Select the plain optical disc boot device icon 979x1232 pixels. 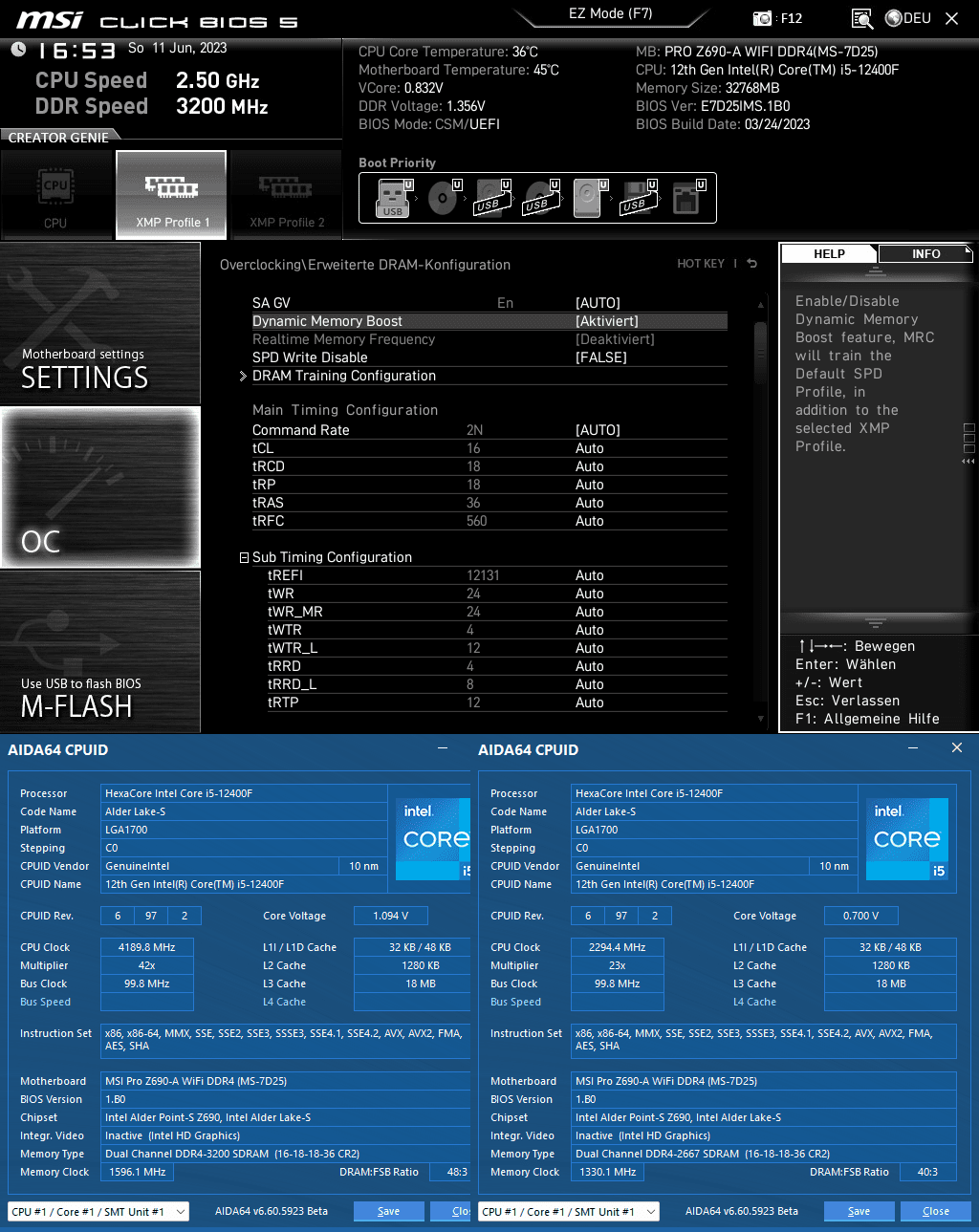(443, 199)
